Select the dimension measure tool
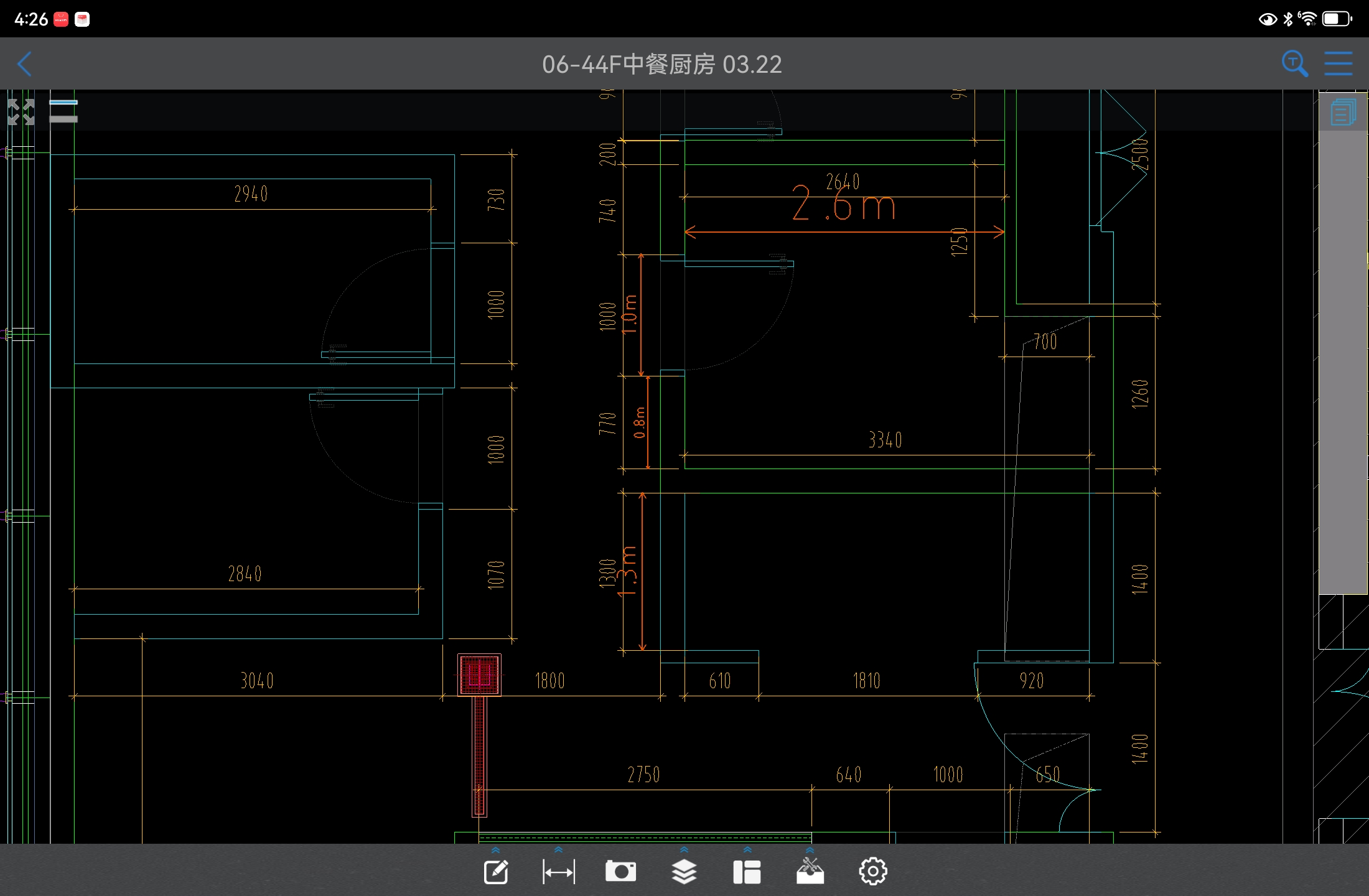Screen dimensions: 1369x896 tap(558, 872)
